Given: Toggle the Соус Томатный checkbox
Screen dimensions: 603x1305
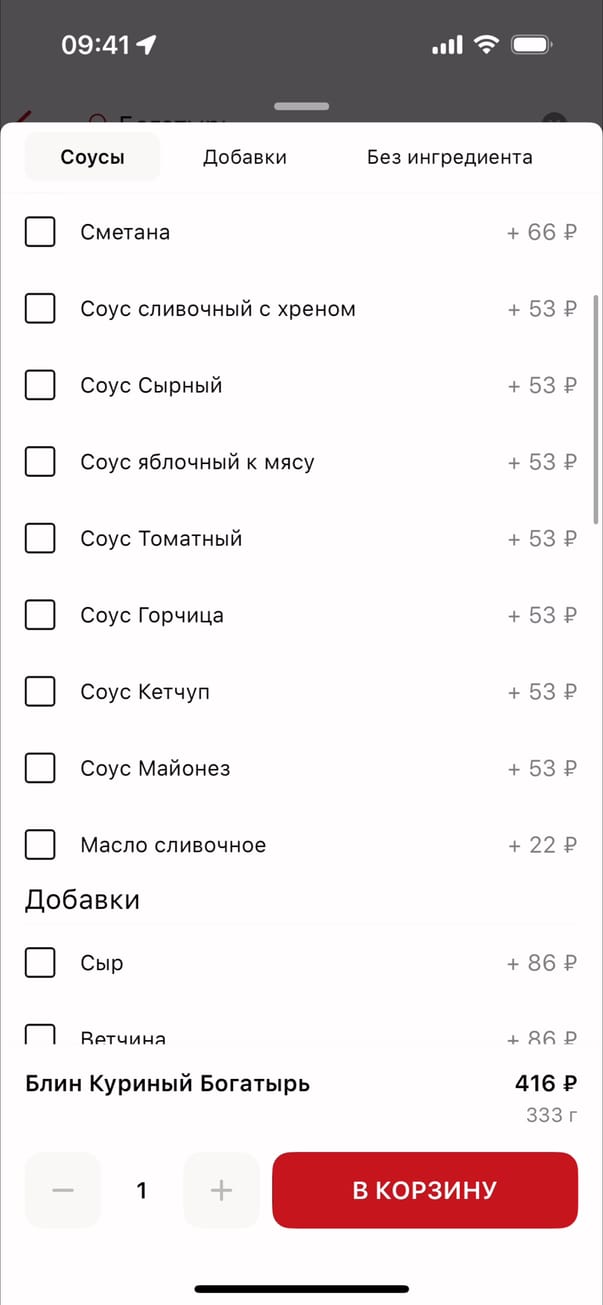Looking at the screenshot, I should click(40, 539).
